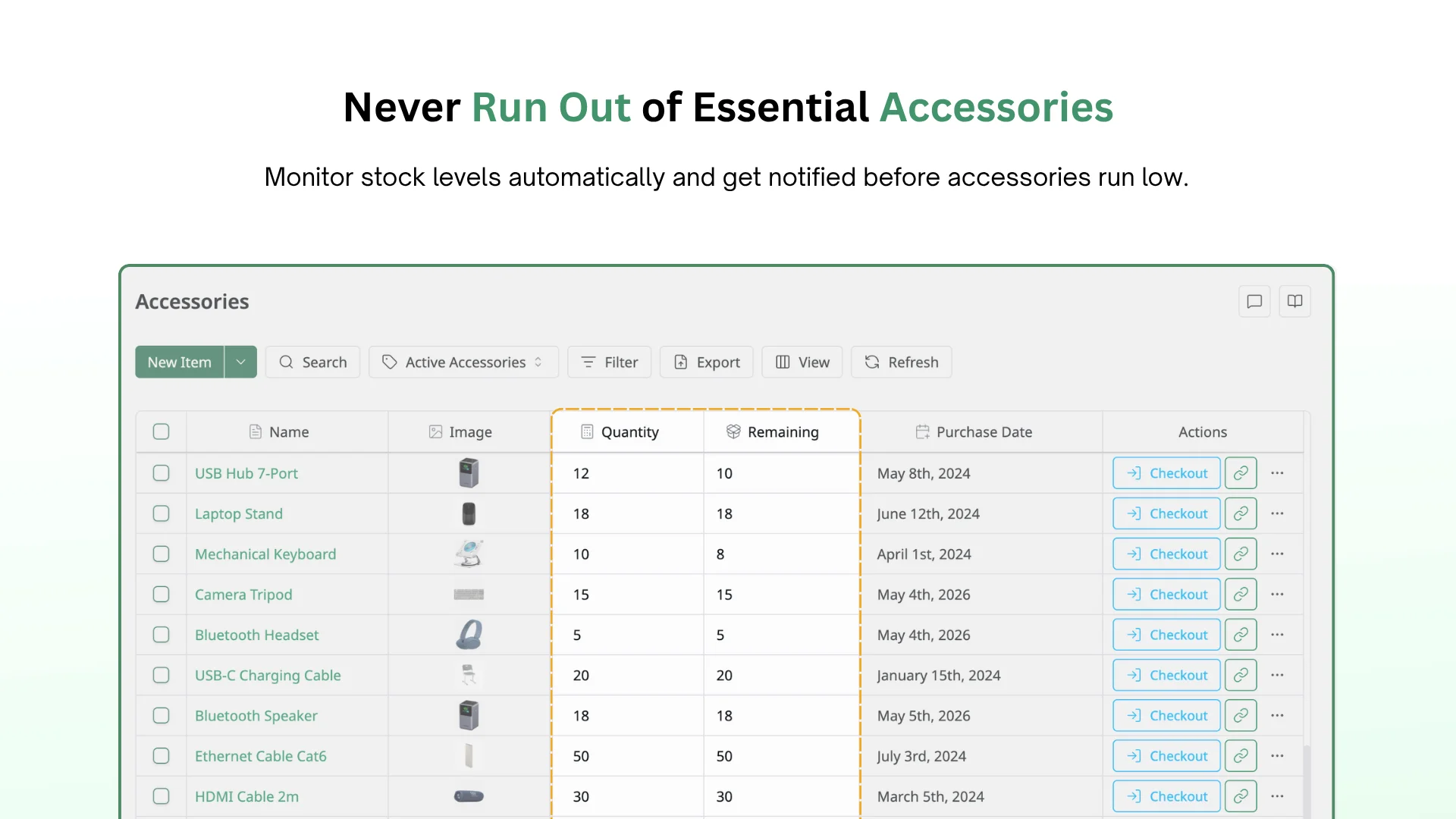The width and height of the screenshot is (1456, 819).
Task: View the HDMI Cable 2m thumbnail image
Action: point(469,796)
